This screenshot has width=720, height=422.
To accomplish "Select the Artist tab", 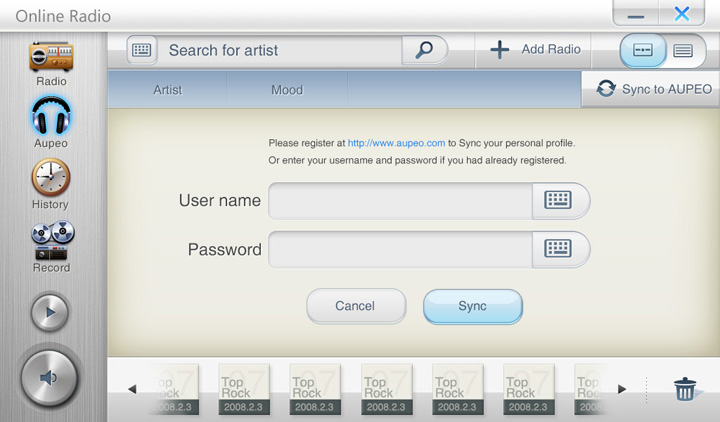I will (x=167, y=90).
